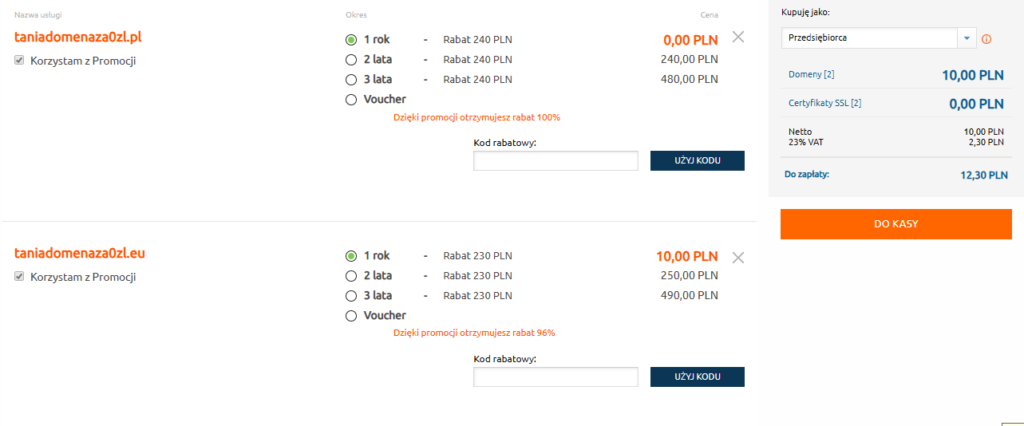Image resolution: width=1024 pixels, height=426 pixels.
Task: Remove taniadomenaza0zl.pl domain from cart
Action: 738,37
